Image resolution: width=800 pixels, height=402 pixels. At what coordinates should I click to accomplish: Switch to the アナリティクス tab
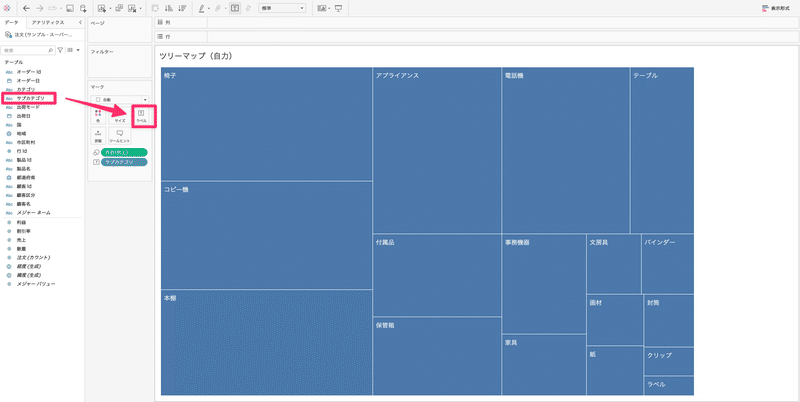(x=48, y=22)
